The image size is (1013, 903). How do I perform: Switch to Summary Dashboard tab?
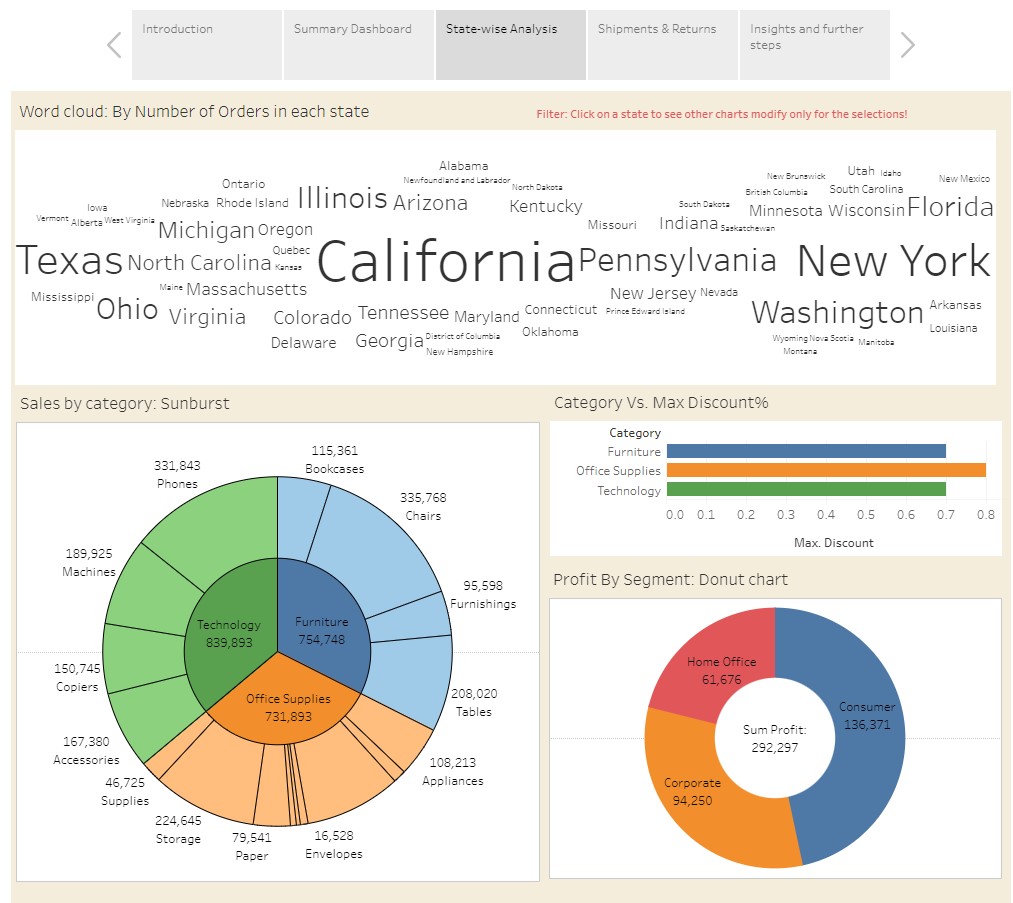[x=359, y=45]
